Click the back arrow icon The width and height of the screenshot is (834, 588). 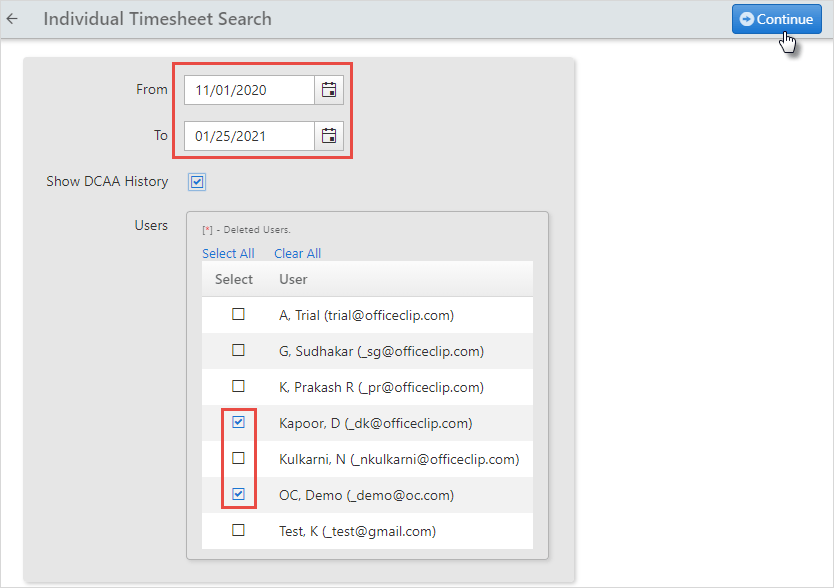click(x=12, y=19)
